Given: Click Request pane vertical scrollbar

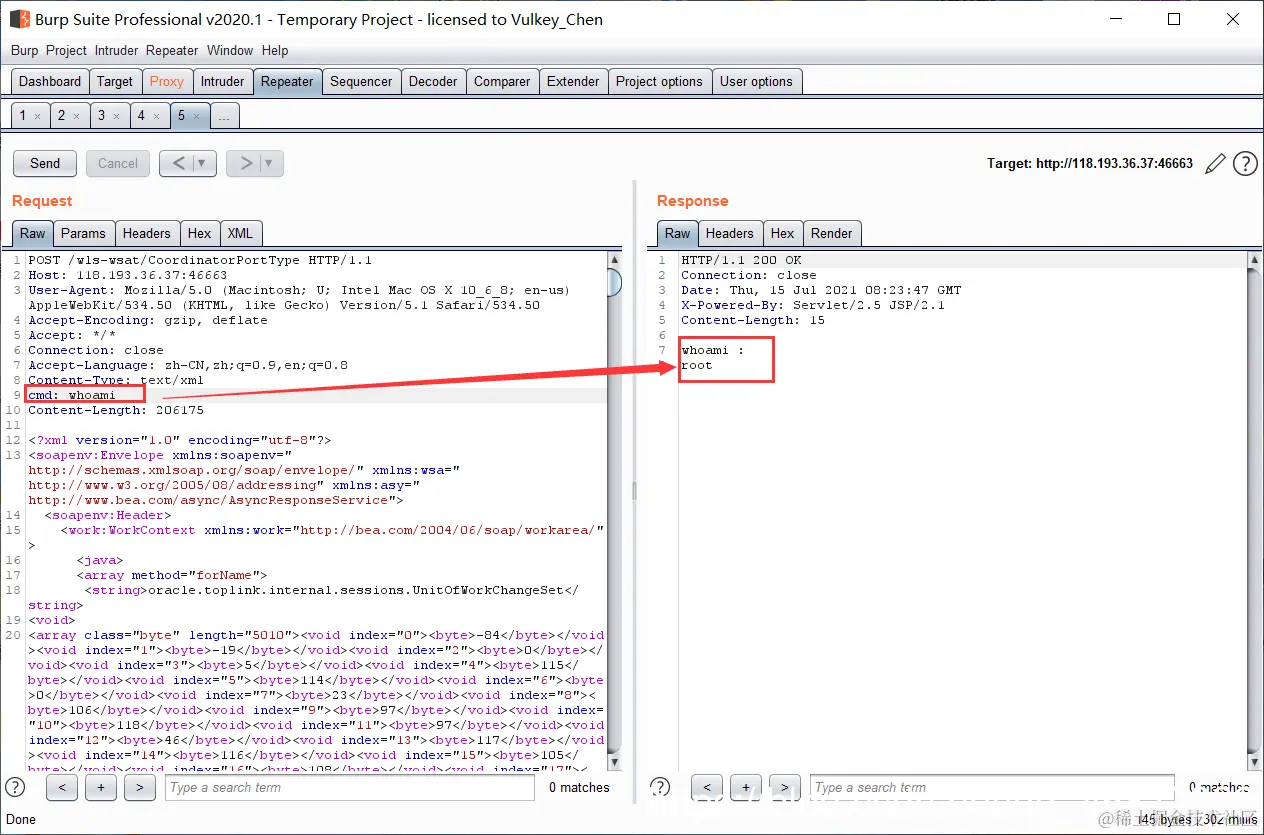Looking at the screenshot, I should point(615,510).
